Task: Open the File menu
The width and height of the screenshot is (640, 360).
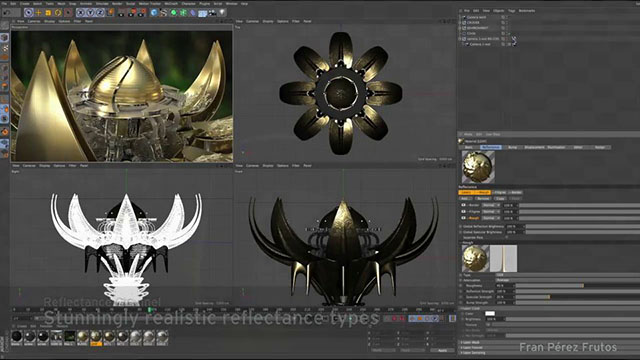Action: point(4,4)
